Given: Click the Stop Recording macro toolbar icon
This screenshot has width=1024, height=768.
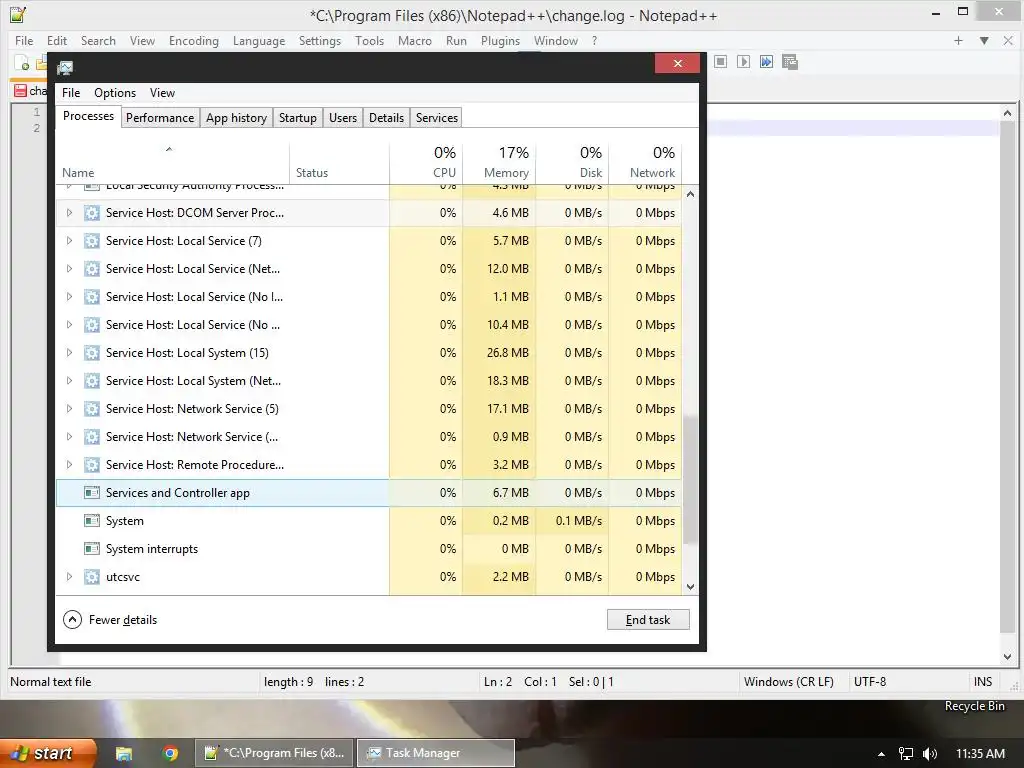Looking at the screenshot, I should (720, 61).
